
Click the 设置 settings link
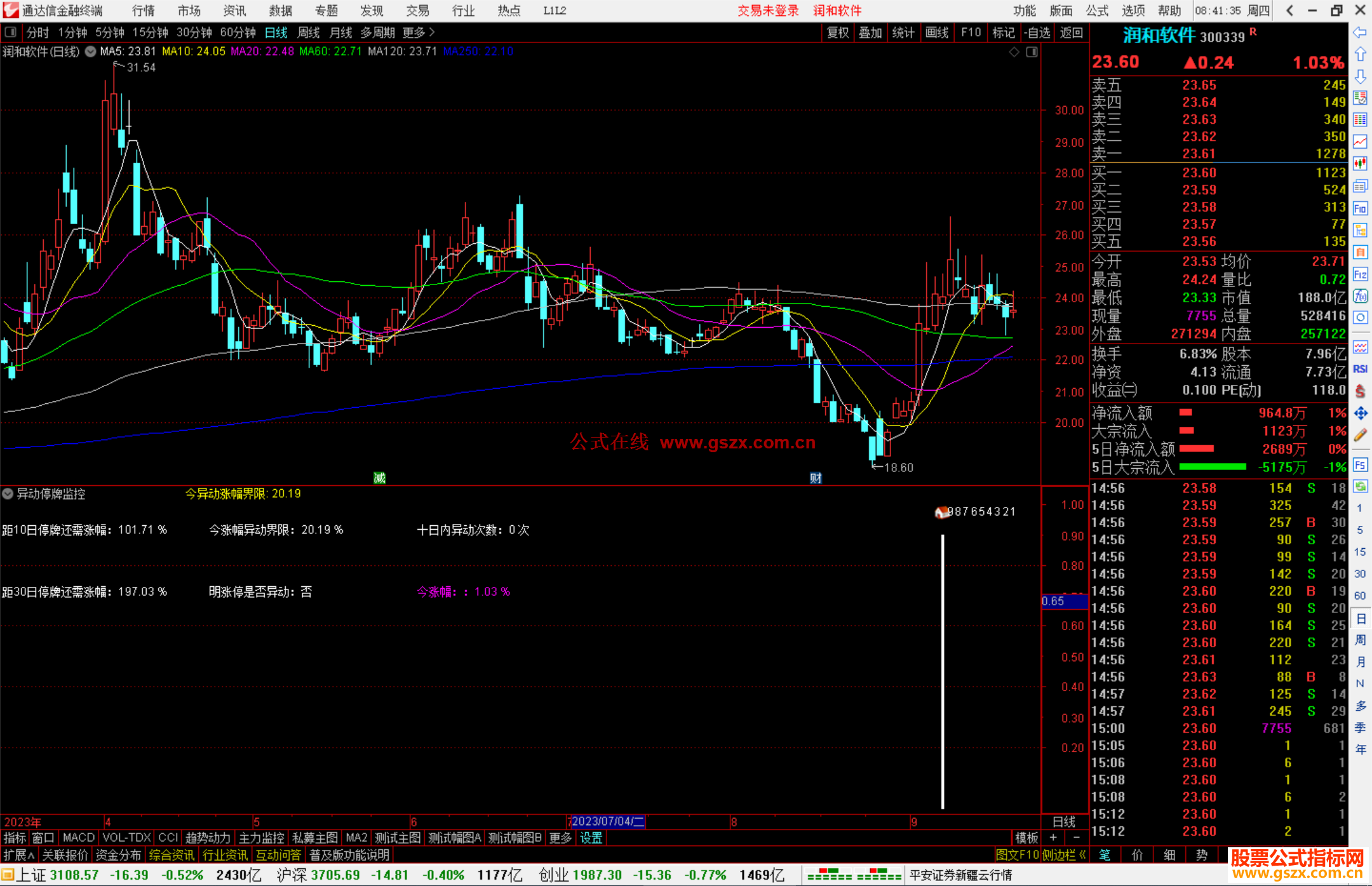point(591,838)
